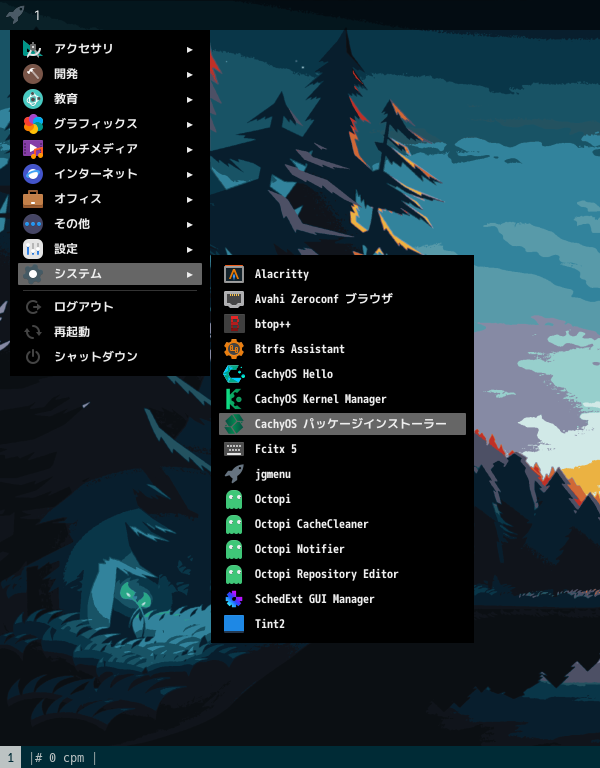Click the jgmenu rocket icon

pos(234,474)
